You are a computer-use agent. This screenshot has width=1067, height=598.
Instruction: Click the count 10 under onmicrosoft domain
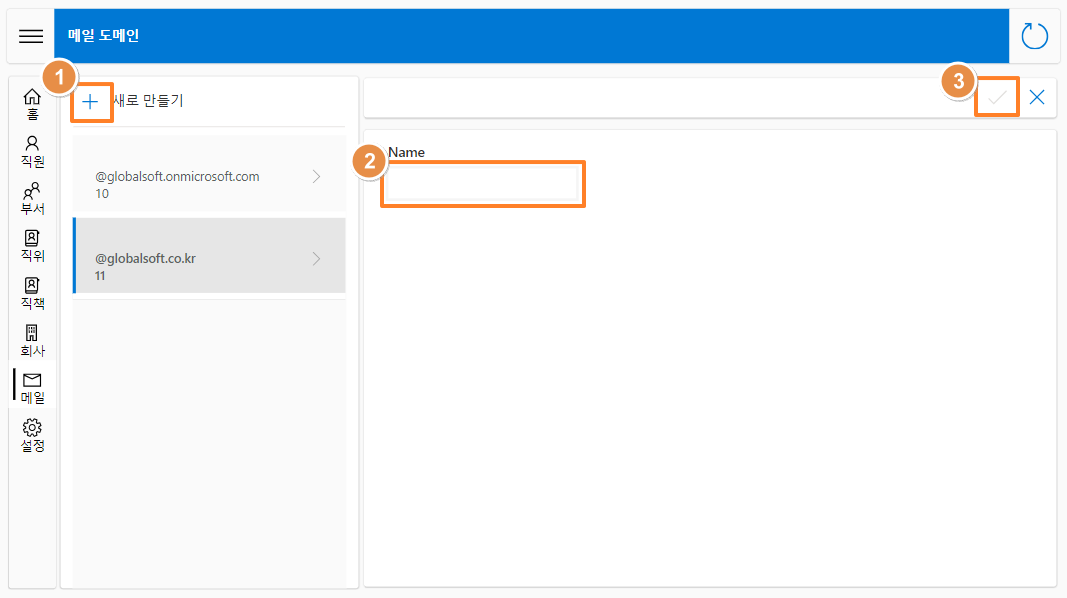[102, 194]
